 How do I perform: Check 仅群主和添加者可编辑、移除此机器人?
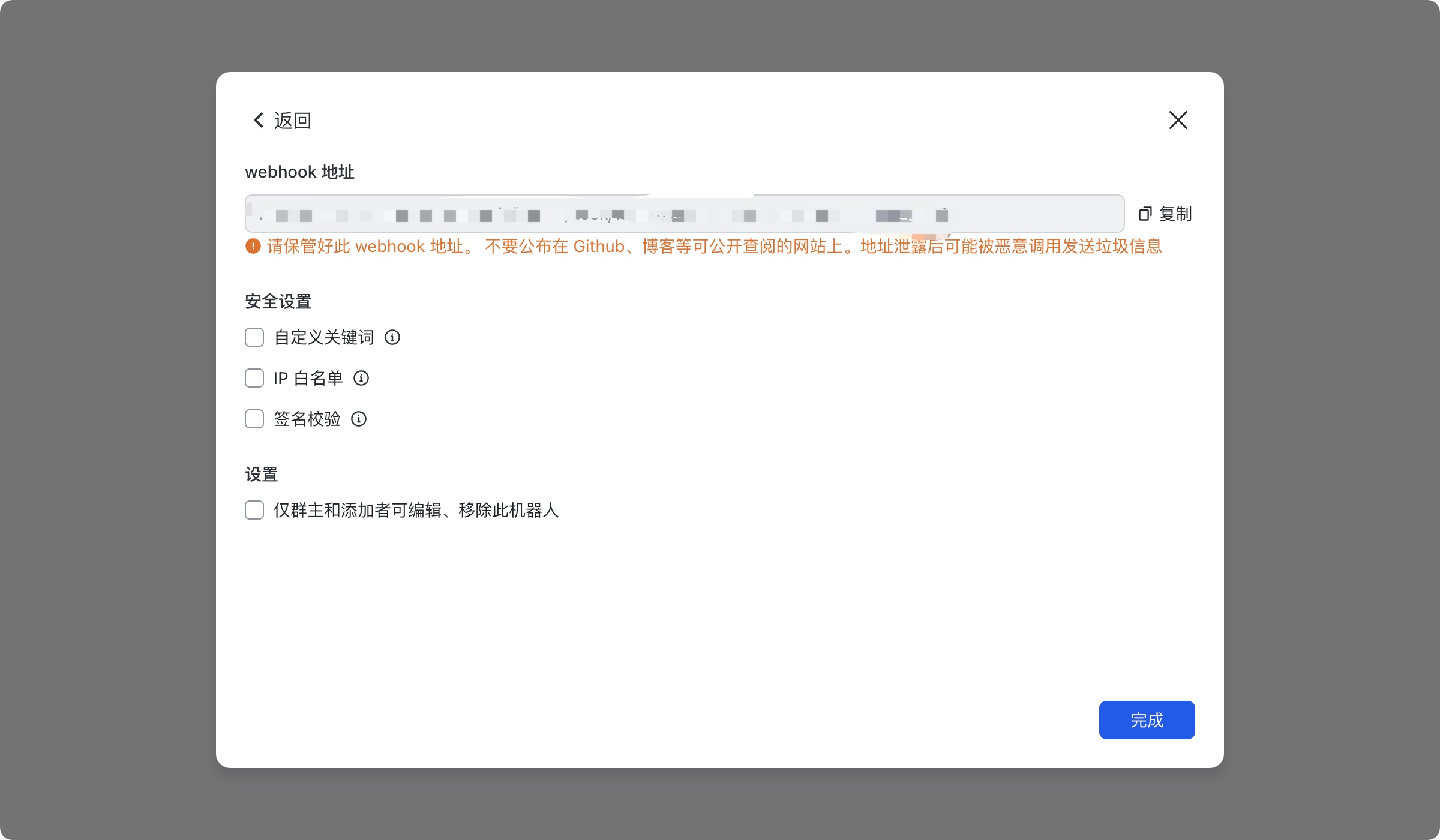tap(254, 510)
